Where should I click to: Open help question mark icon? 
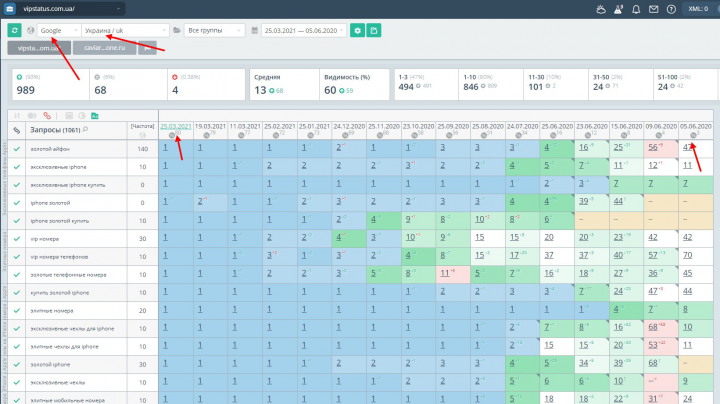(x=671, y=9)
